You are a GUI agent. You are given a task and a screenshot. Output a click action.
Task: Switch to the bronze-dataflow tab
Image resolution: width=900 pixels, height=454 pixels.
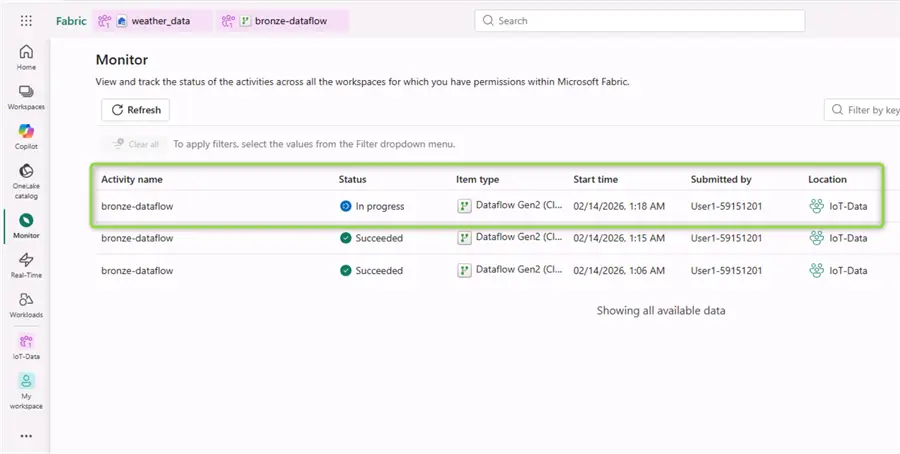pos(282,21)
